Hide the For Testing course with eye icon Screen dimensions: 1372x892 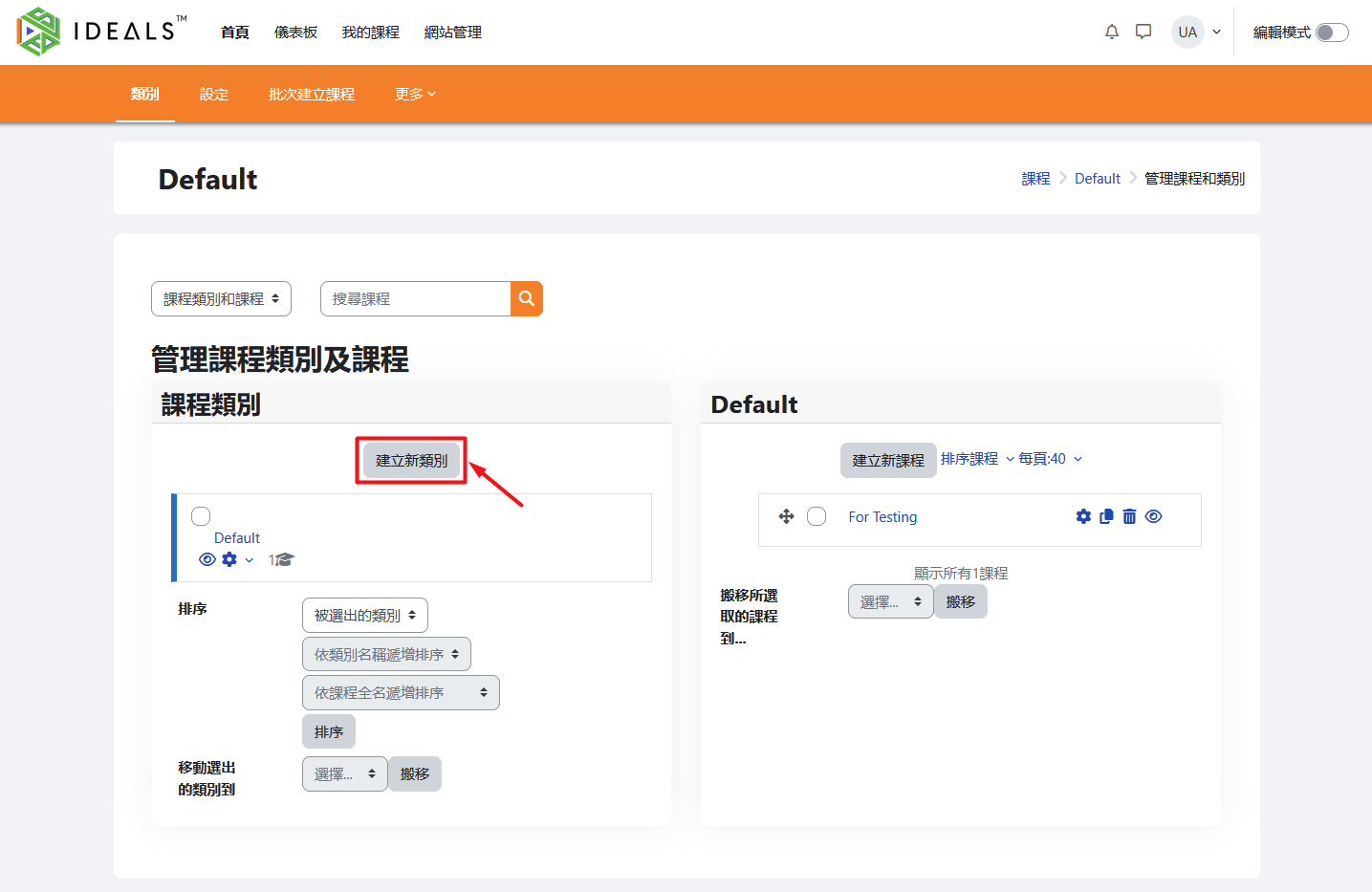coord(1154,516)
